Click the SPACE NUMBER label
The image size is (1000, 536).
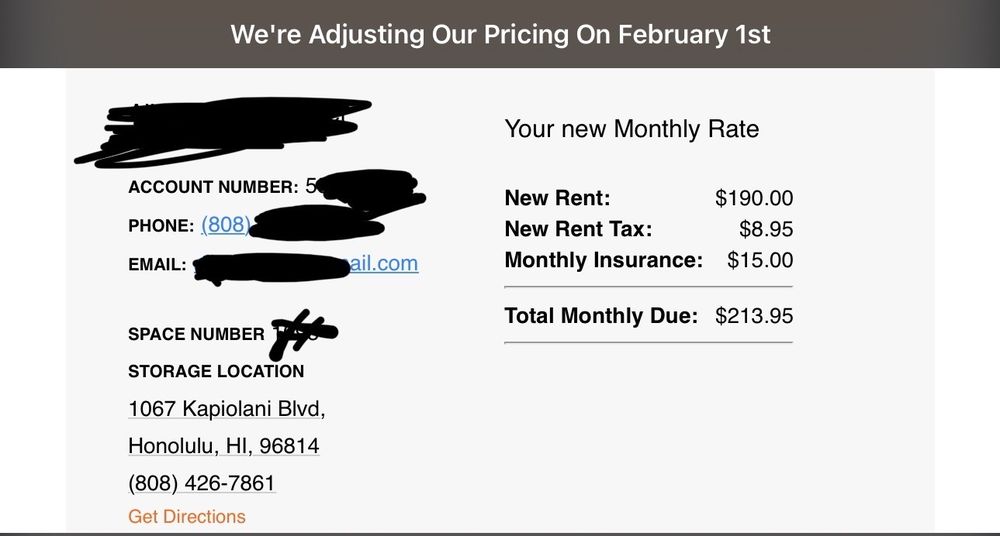point(196,334)
